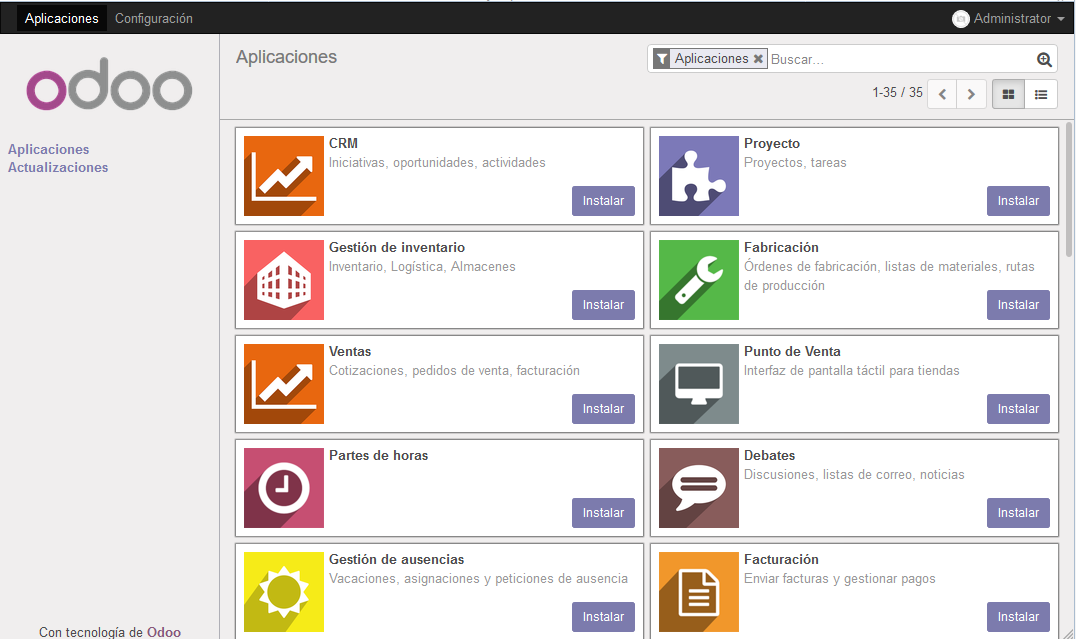Click 'Discusiones, listas de correo, noticias'
This screenshot has height=639, width=1076.
point(854,475)
